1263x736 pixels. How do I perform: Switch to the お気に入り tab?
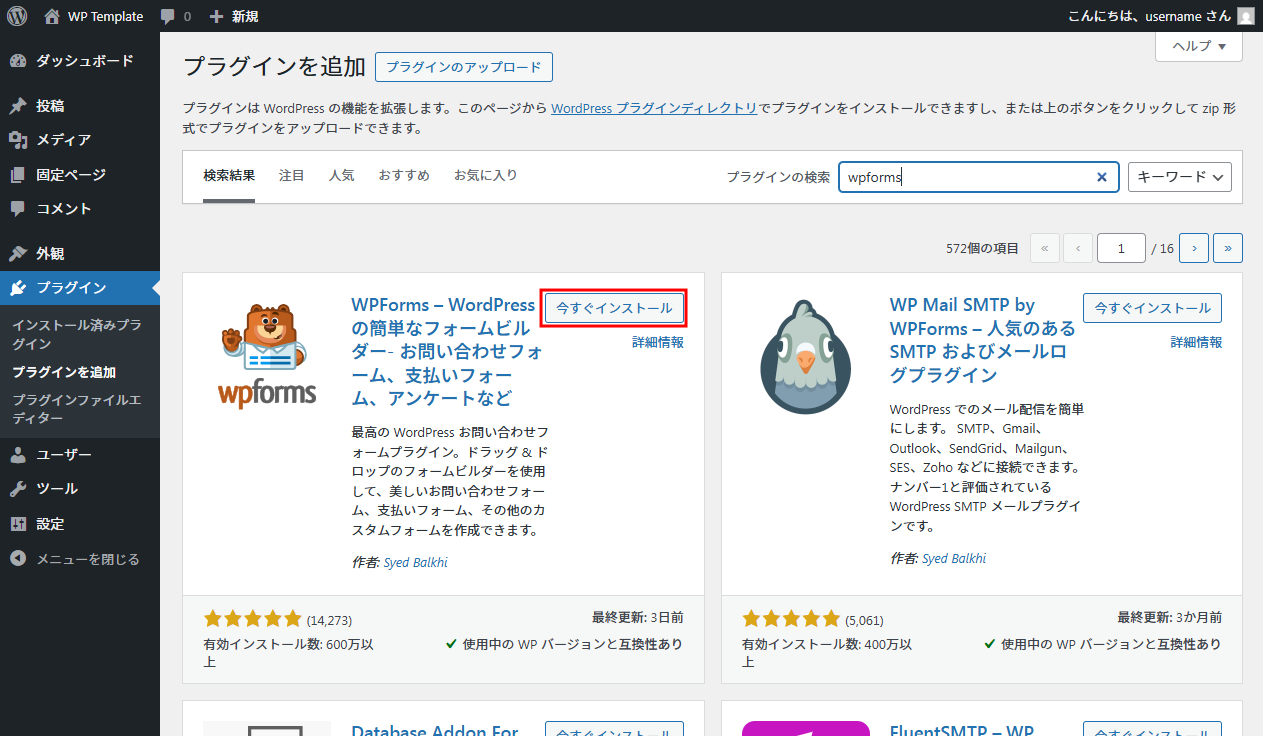coord(486,176)
